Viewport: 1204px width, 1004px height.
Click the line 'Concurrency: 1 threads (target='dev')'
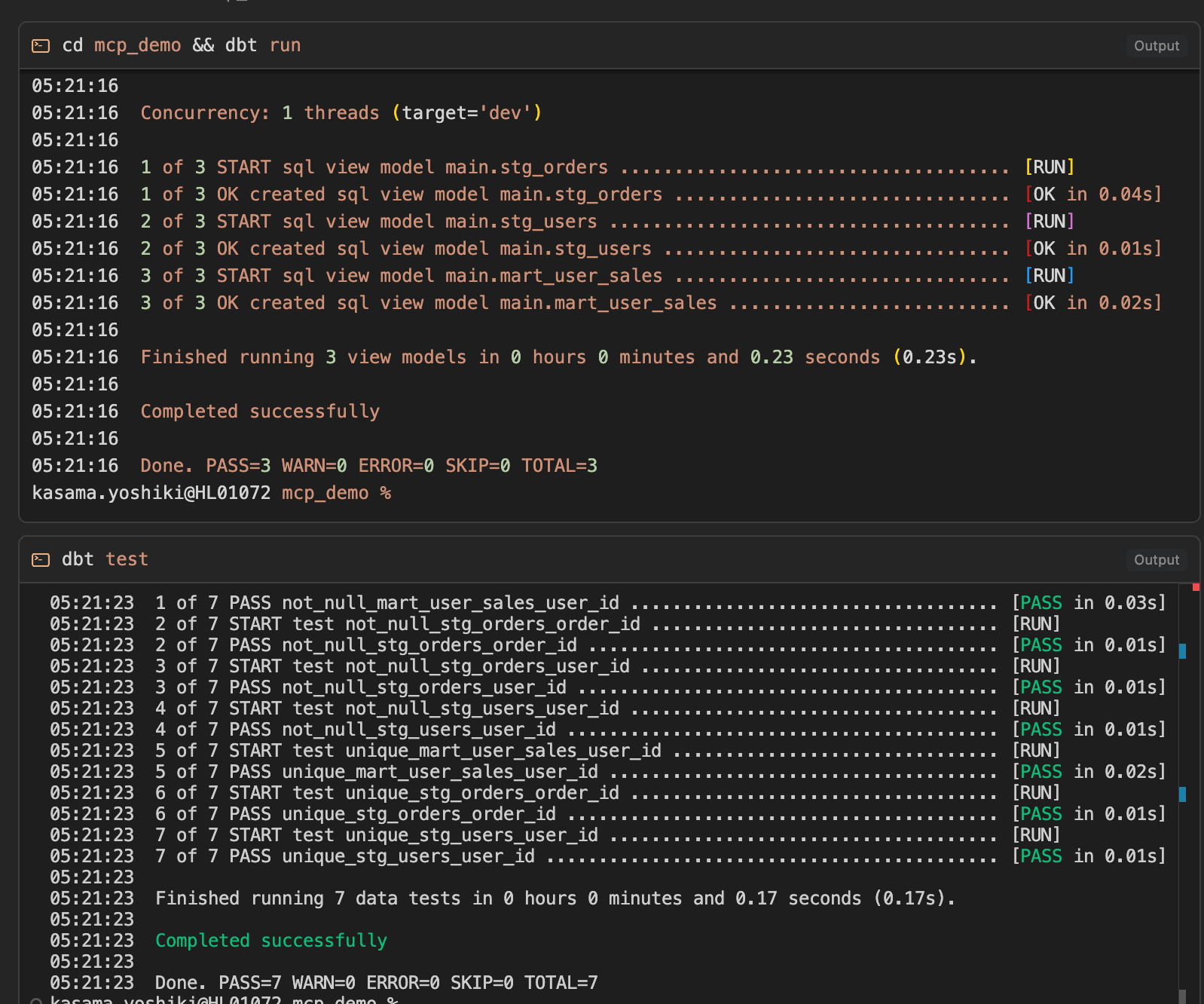pyautogui.click(x=341, y=113)
